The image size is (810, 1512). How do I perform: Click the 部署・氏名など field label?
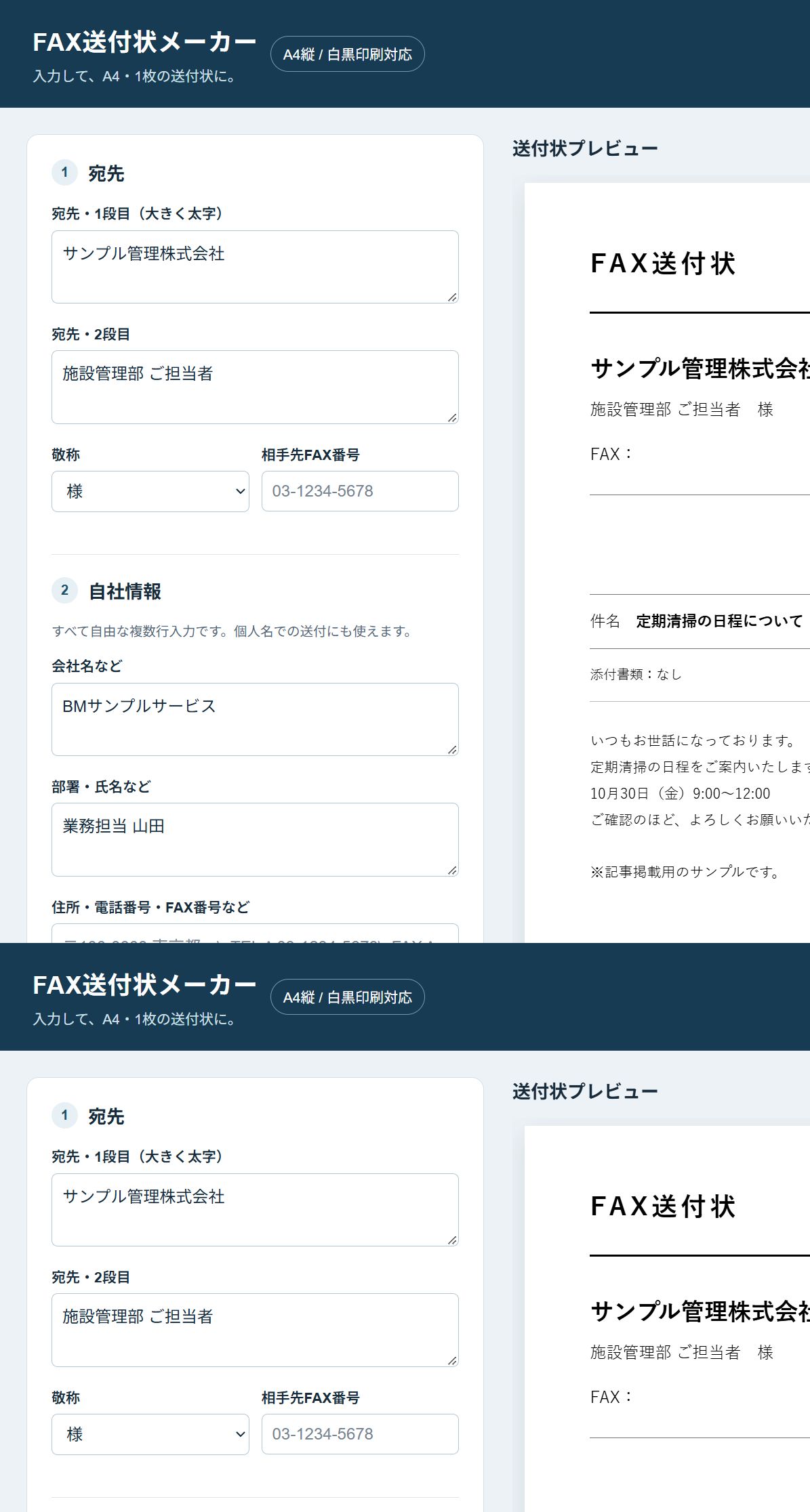tap(101, 786)
